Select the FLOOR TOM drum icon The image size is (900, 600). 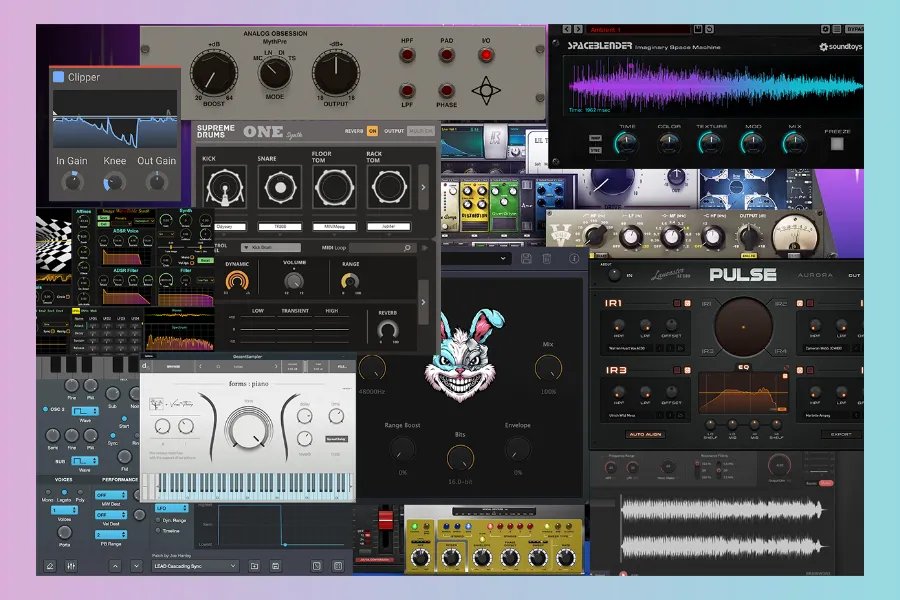pyautogui.click(x=334, y=187)
